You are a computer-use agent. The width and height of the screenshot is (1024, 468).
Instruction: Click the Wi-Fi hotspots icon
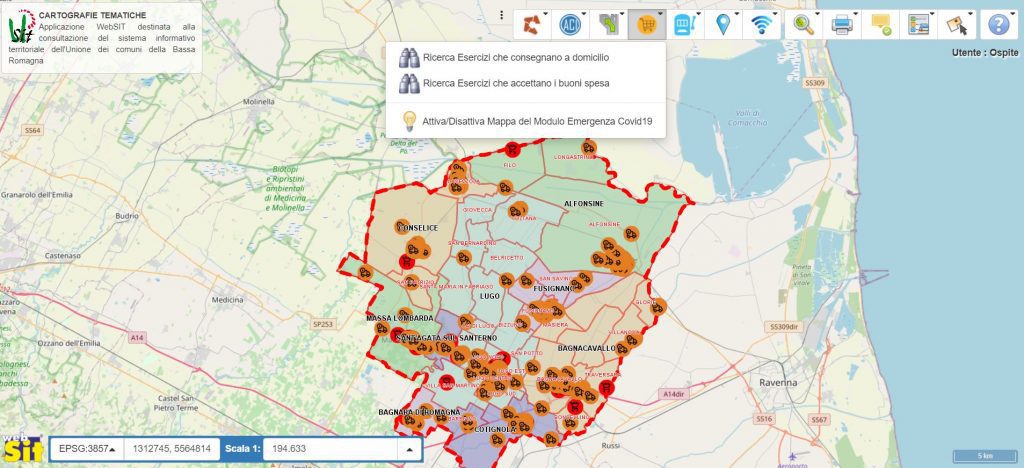click(763, 23)
